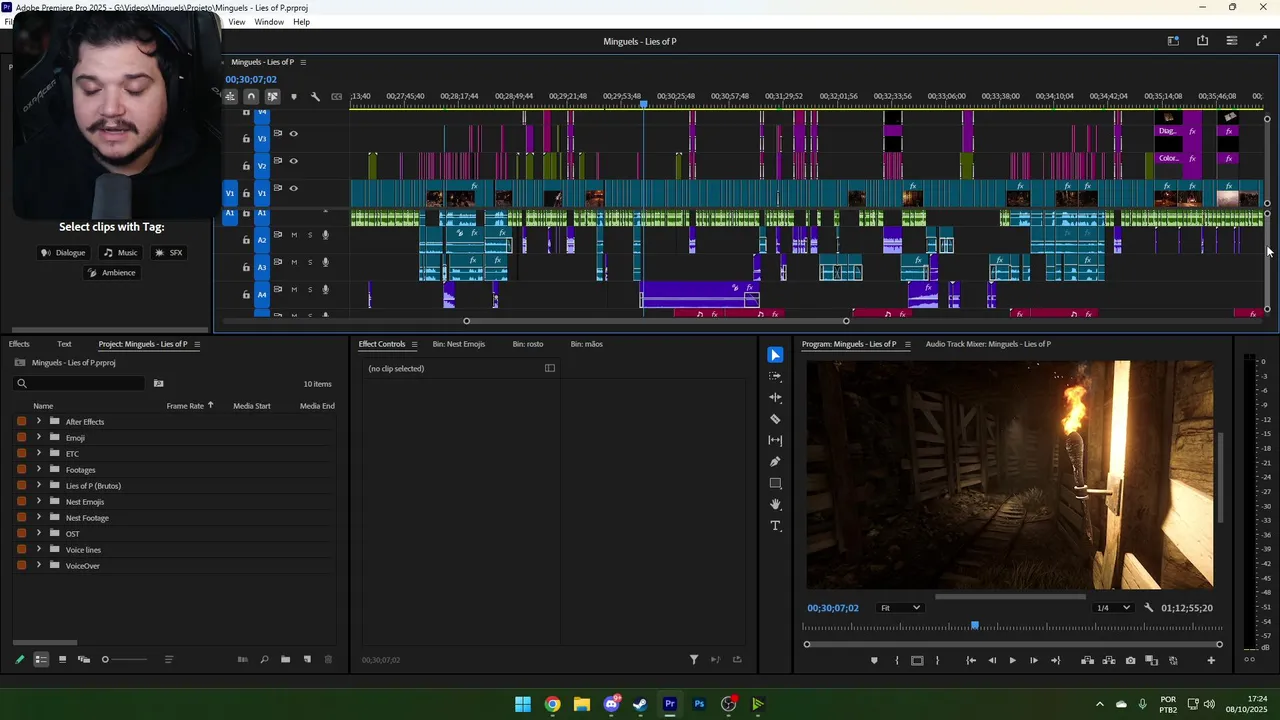Enable voice-over record on track A4
Viewport: 1280px width, 720px height.
point(325,290)
